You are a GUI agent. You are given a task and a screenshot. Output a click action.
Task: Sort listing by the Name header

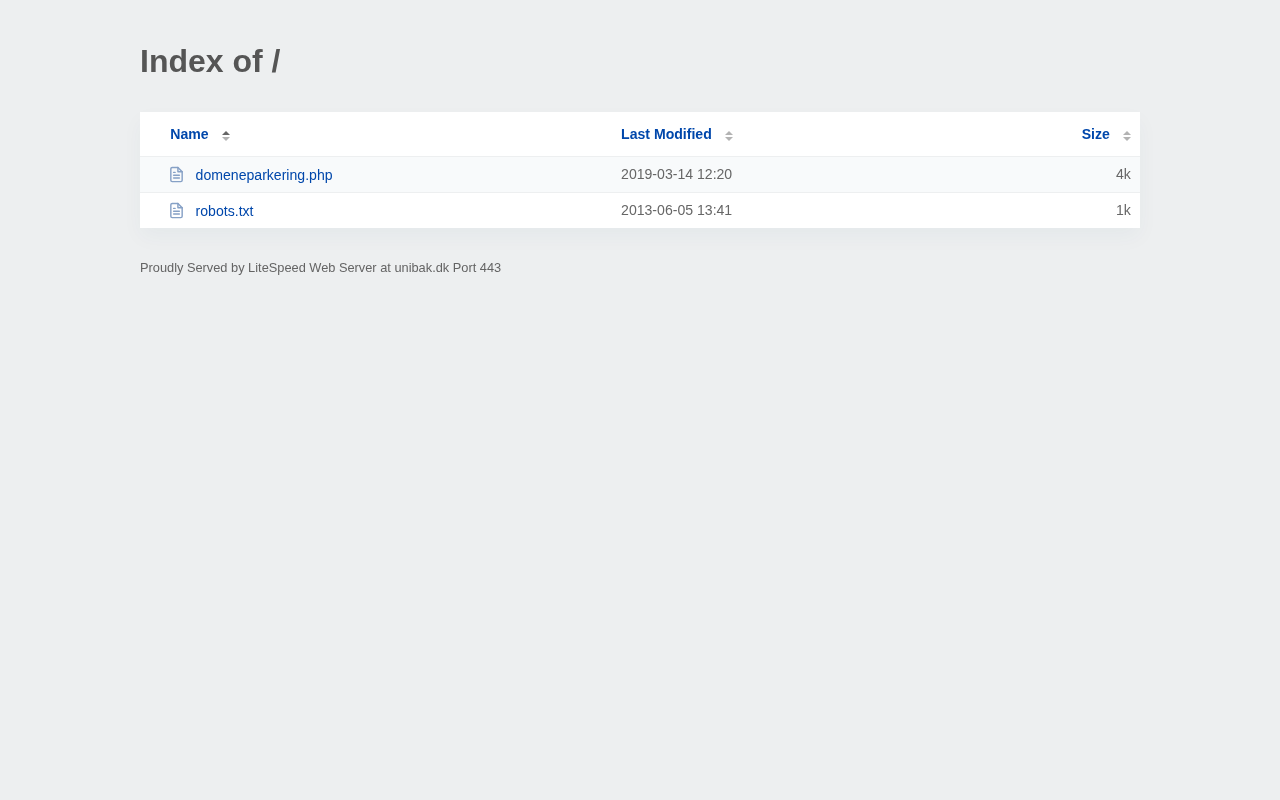(x=189, y=134)
